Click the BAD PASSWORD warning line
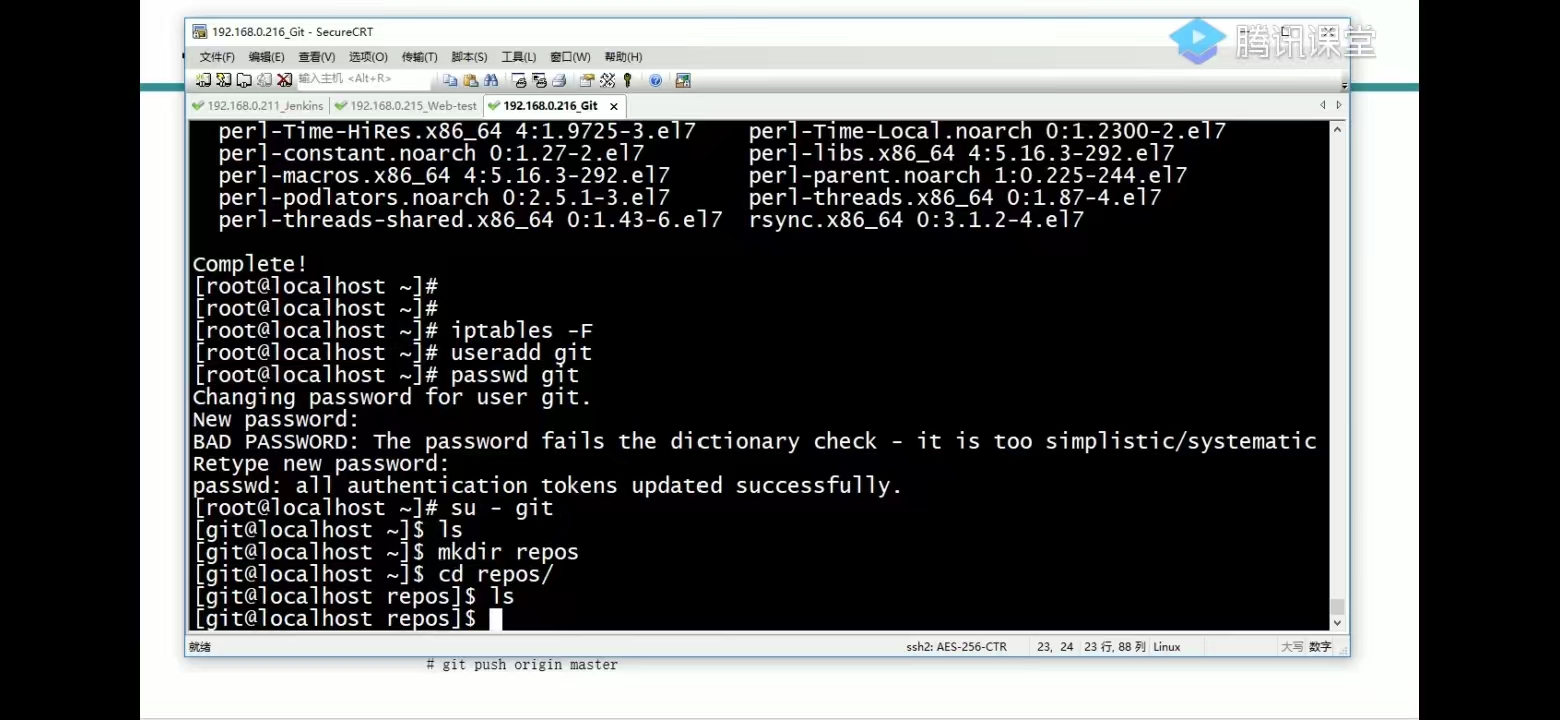The image size is (1560, 720). click(755, 441)
